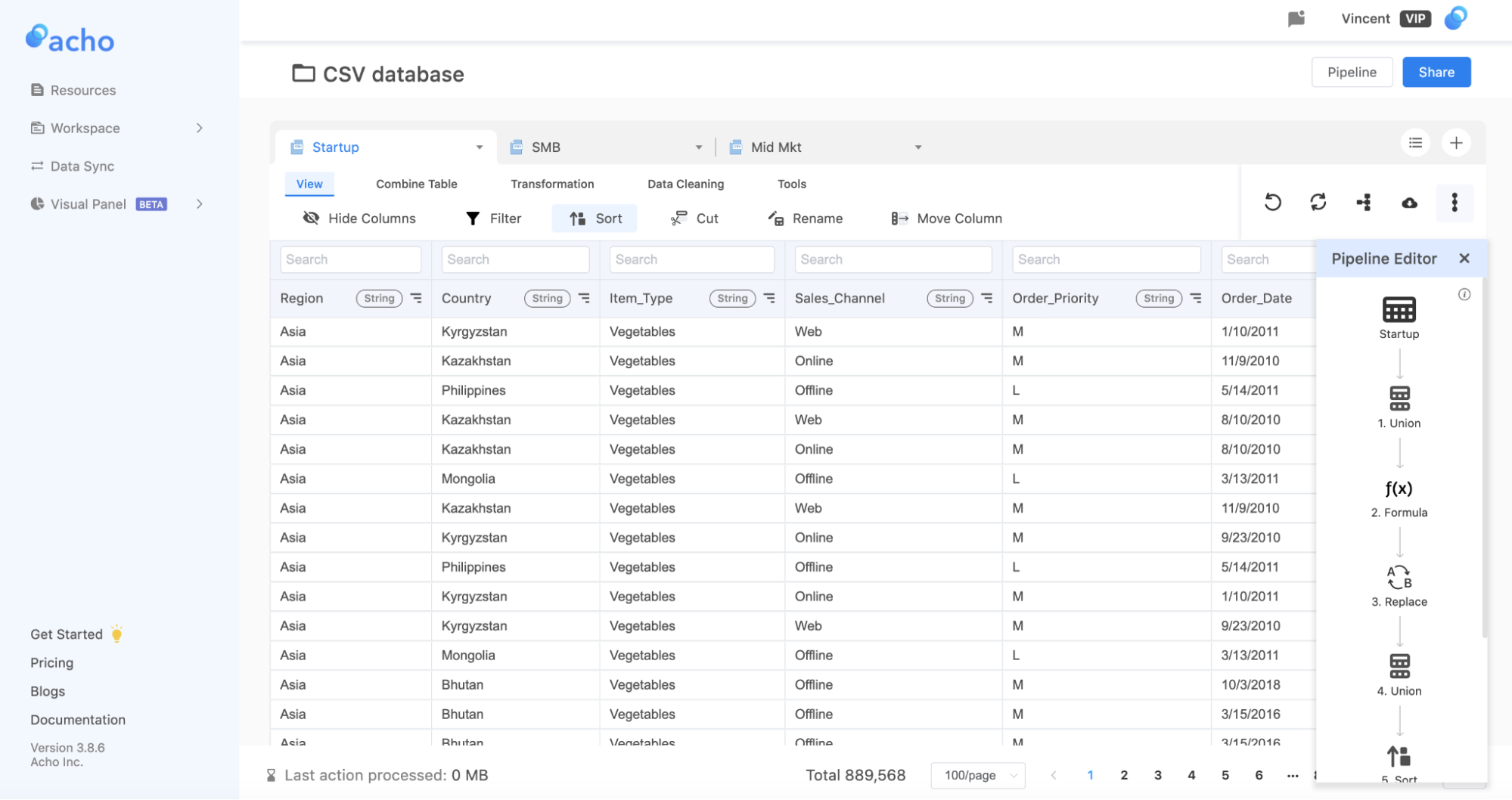Click the blue Share button
The height and width of the screenshot is (800, 1512).
coord(1436,72)
